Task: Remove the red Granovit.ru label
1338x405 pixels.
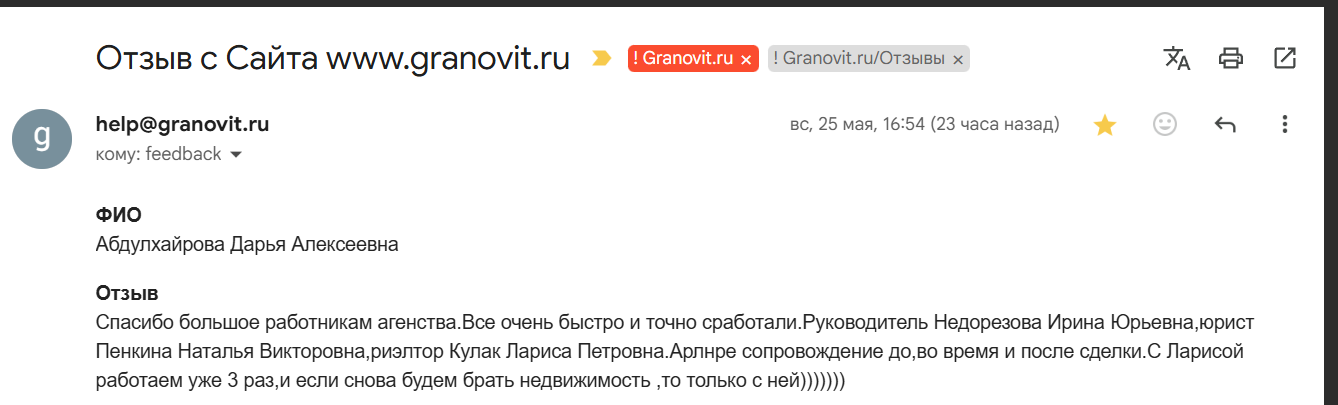Action: [x=745, y=59]
